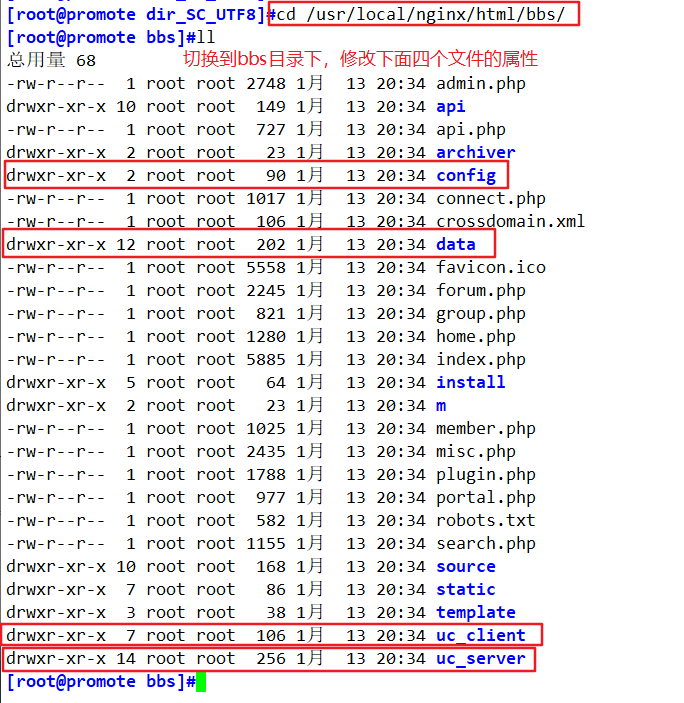
Task: Click size 5558 in favicon.ico row
Action: click(266, 268)
